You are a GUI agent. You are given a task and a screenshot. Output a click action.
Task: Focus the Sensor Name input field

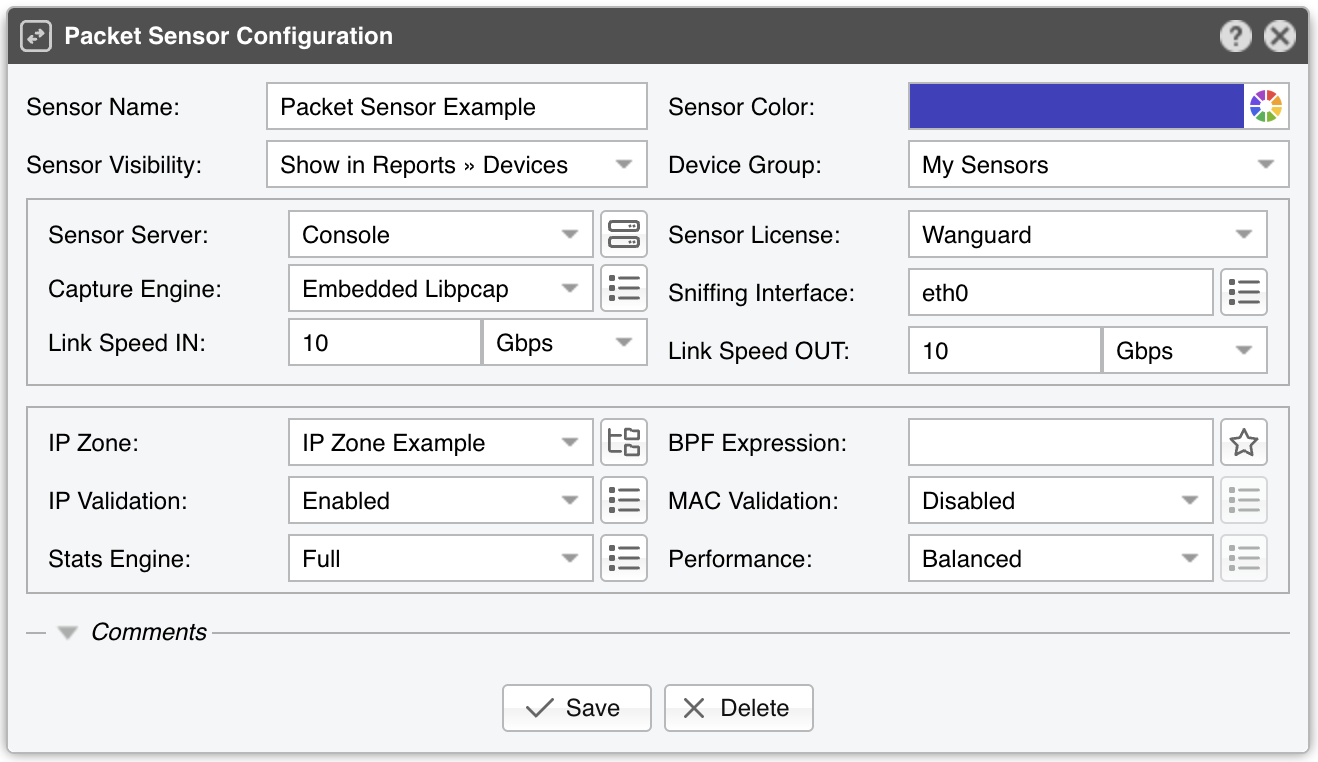[457, 107]
